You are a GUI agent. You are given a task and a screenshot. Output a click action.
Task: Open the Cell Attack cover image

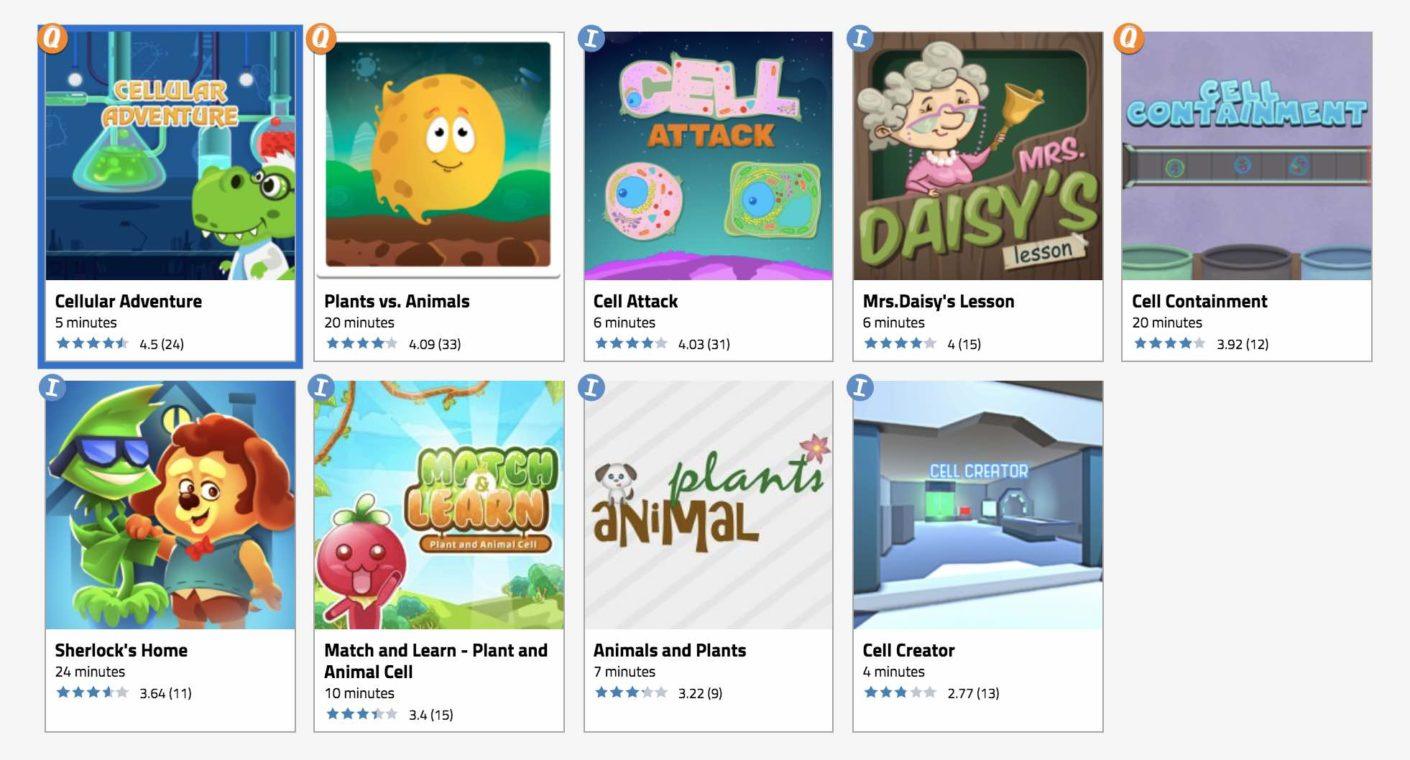pyautogui.click(x=708, y=156)
